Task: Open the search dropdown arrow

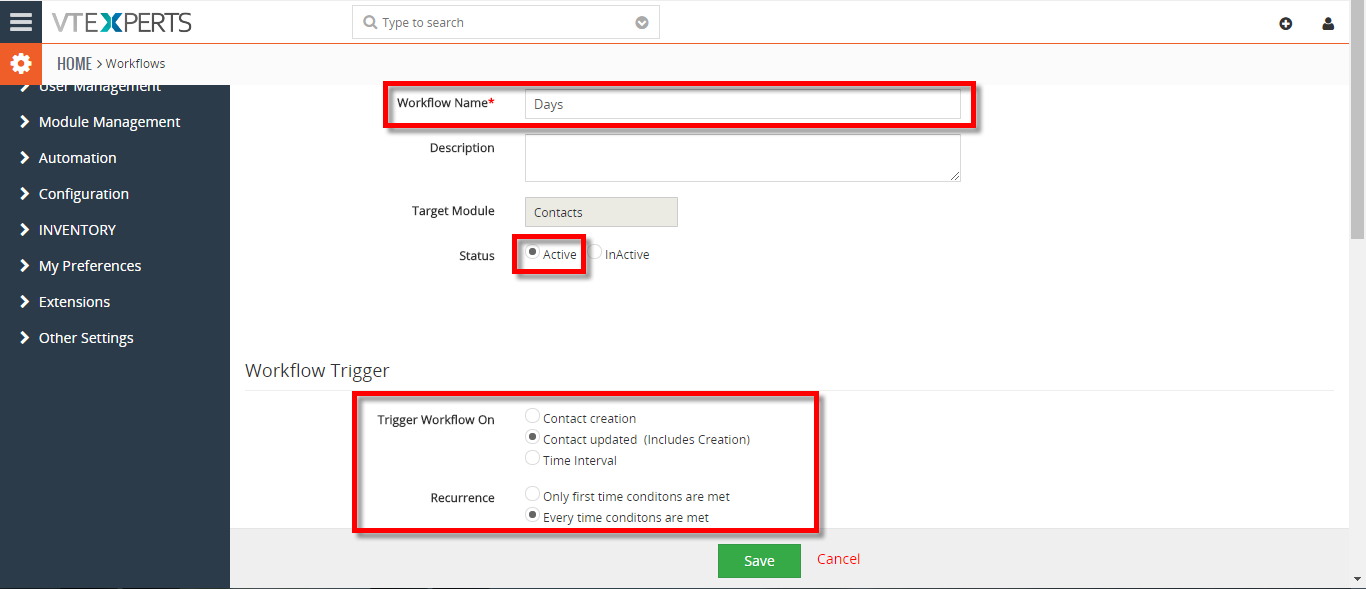Action: tap(642, 23)
